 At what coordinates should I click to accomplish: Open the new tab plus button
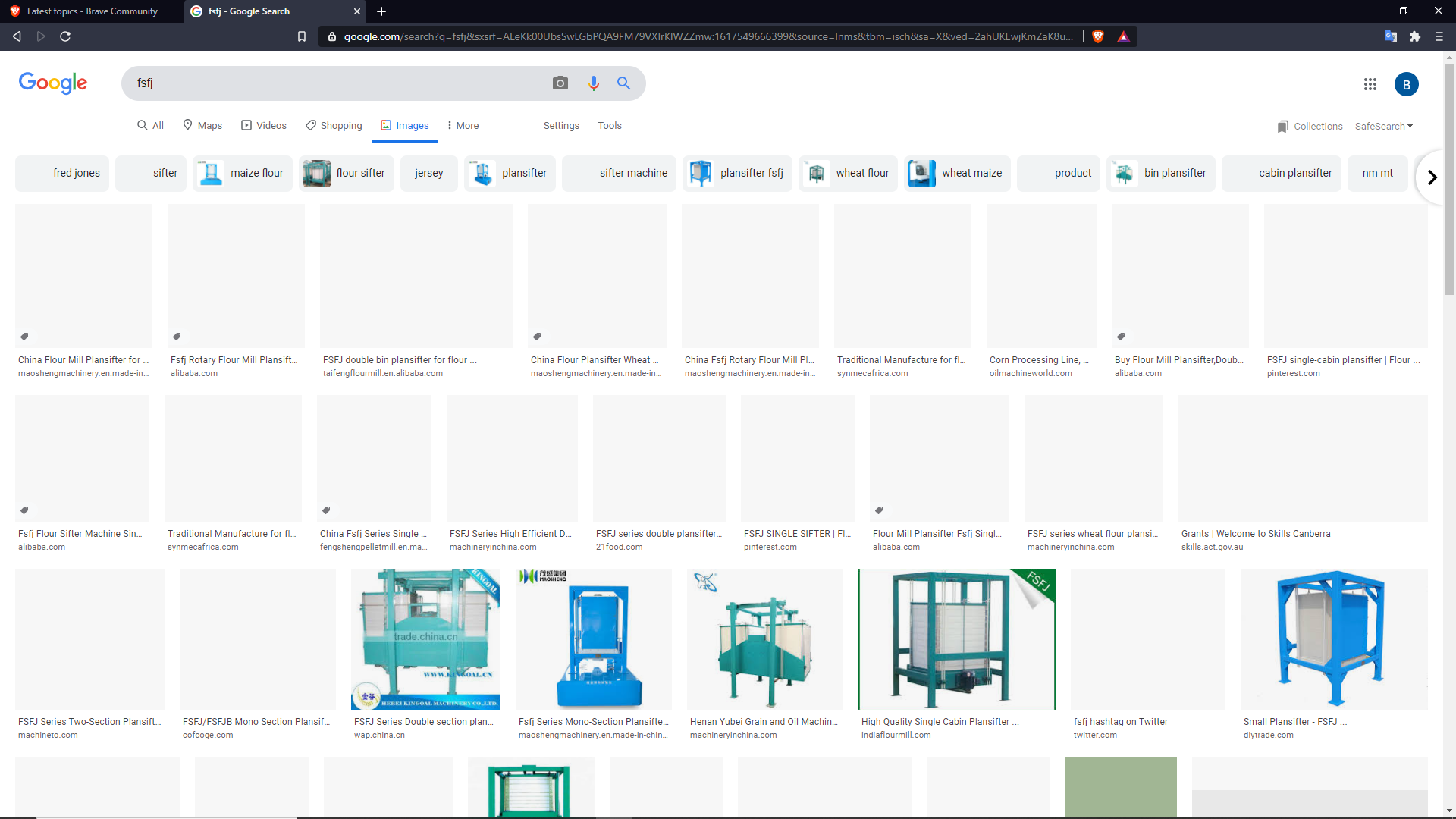[x=381, y=11]
